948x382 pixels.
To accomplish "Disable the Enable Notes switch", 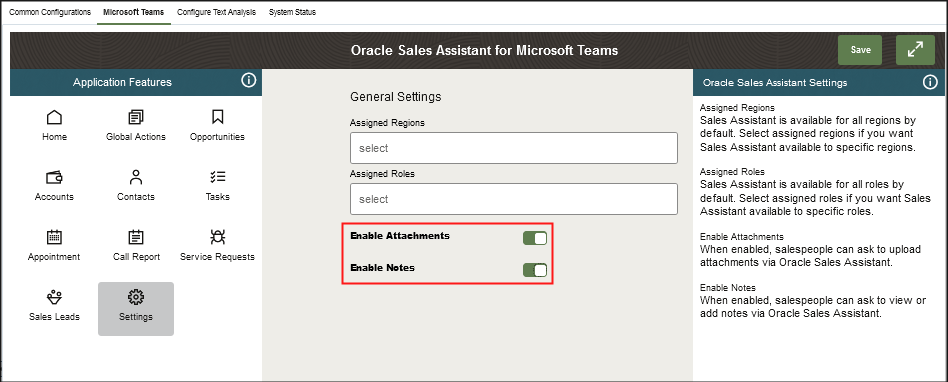I will [535, 270].
